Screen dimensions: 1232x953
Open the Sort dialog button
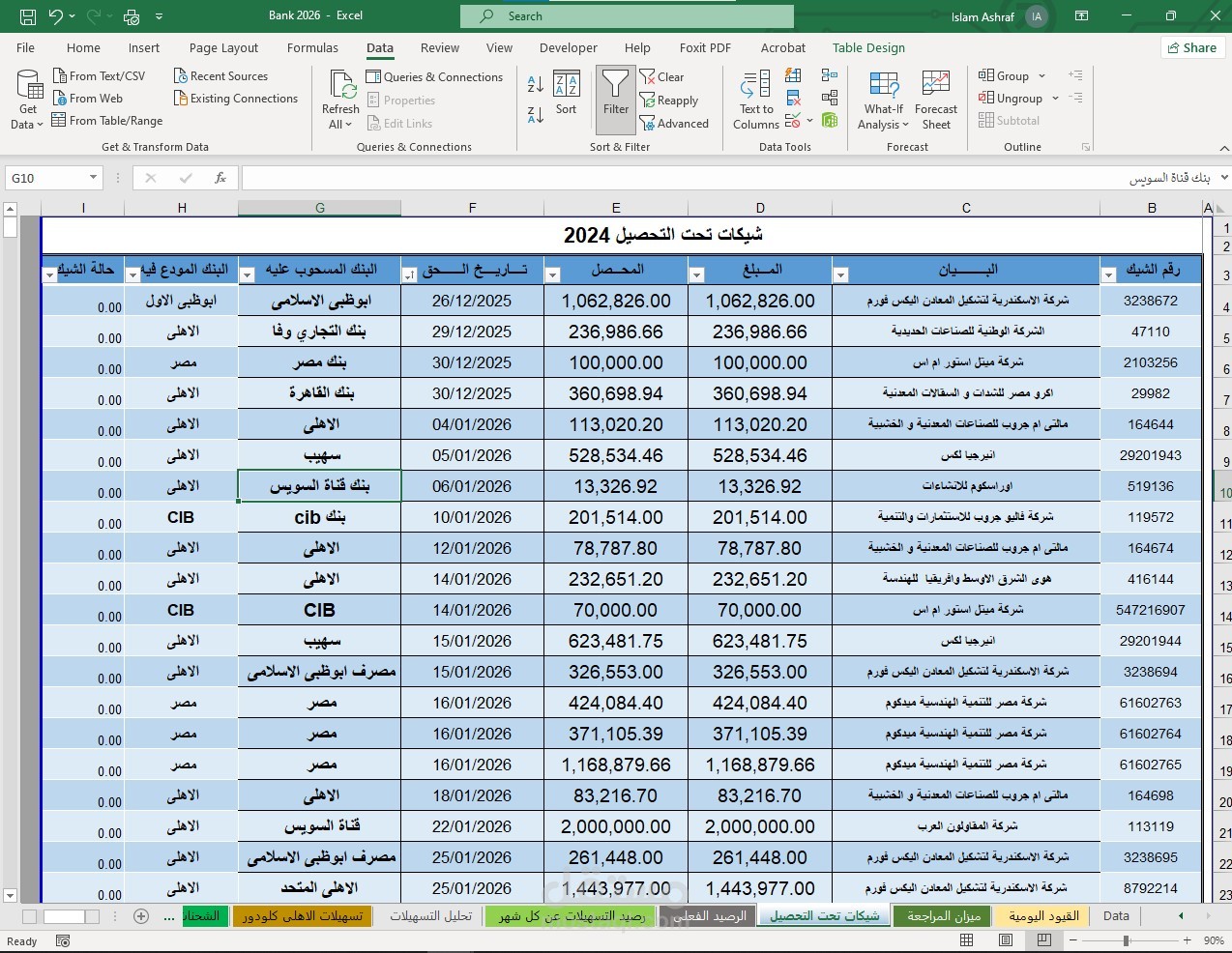click(x=566, y=93)
